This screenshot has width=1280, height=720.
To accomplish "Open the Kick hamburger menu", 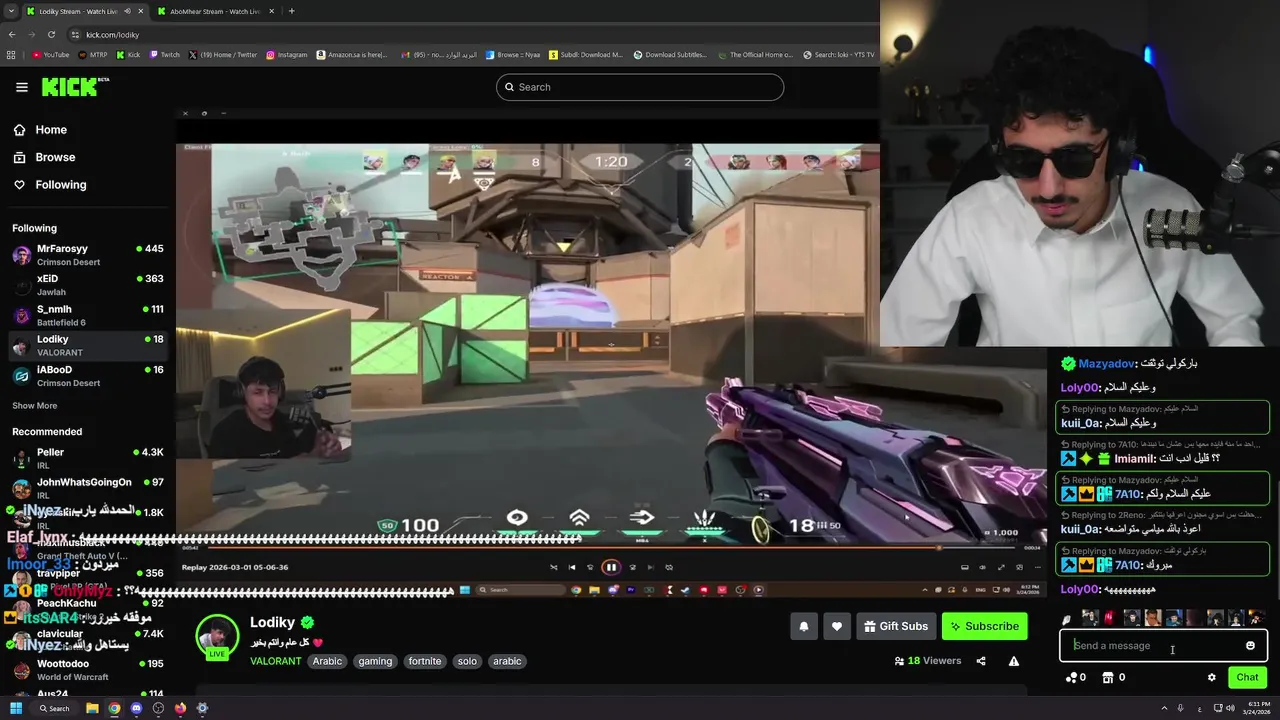I will tap(21, 87).
